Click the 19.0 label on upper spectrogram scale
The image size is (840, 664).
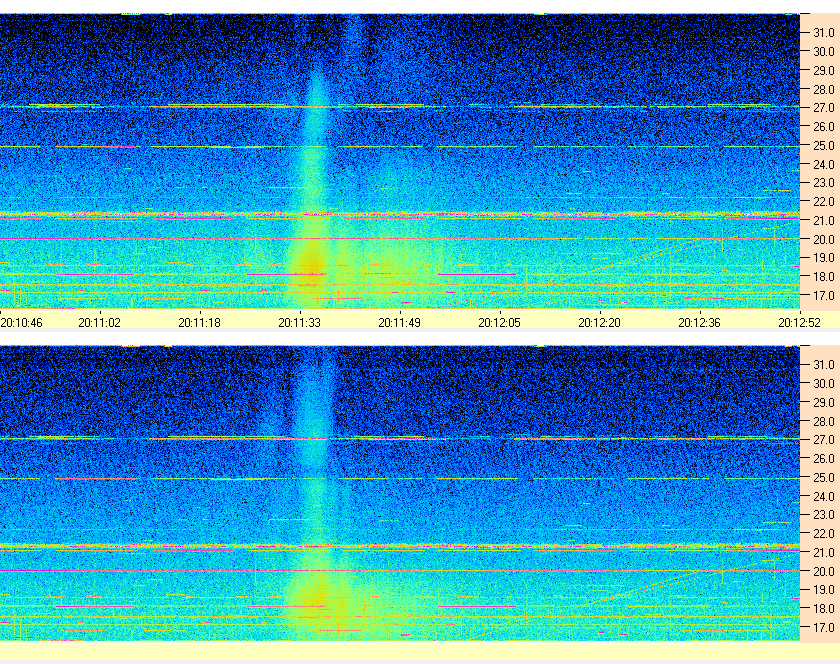pos(824,258)
